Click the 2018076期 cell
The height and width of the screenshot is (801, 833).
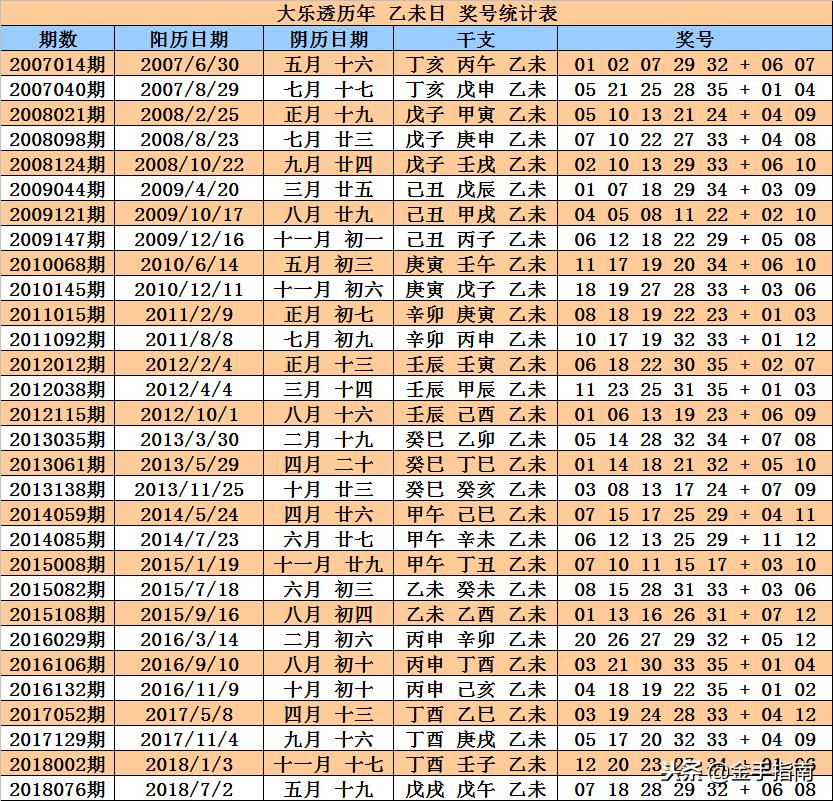coord(57,789)
